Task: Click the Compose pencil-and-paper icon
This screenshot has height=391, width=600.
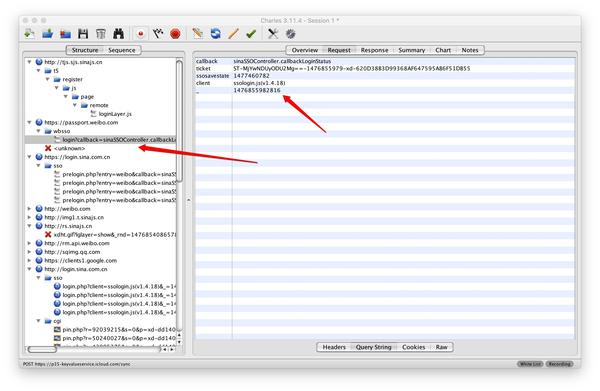Action: pyautogui.click(x=198, y=34)
